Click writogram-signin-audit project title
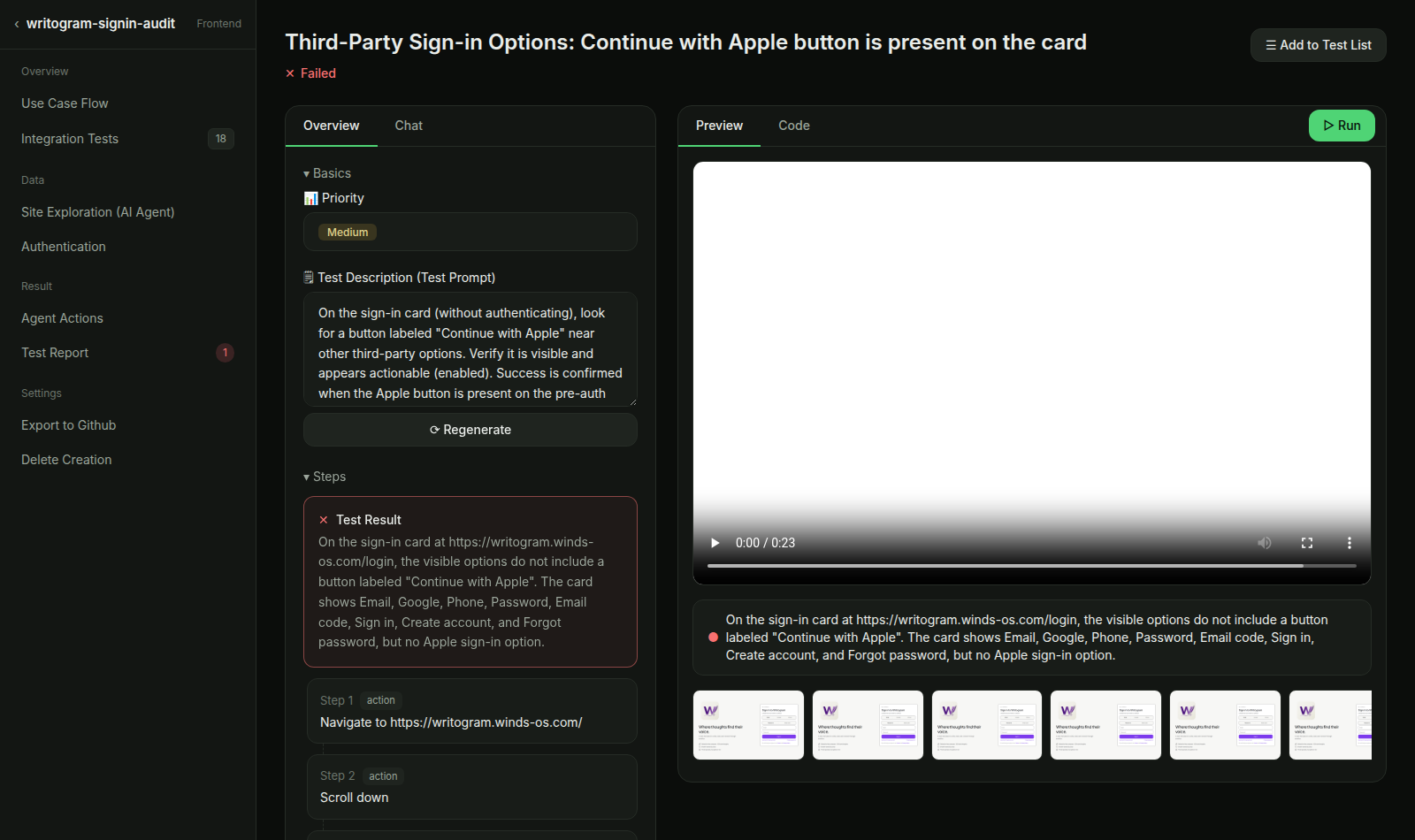This screenshot has width=1415, height=840. 101,24
